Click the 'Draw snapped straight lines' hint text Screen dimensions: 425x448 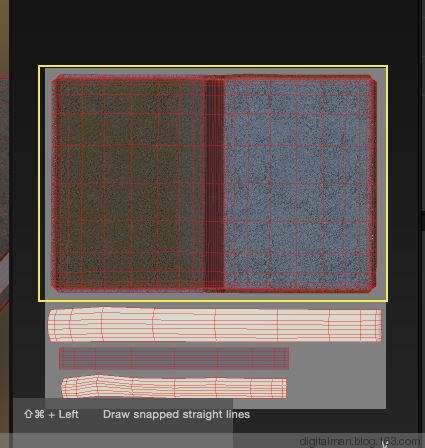[x=176, y=414]
